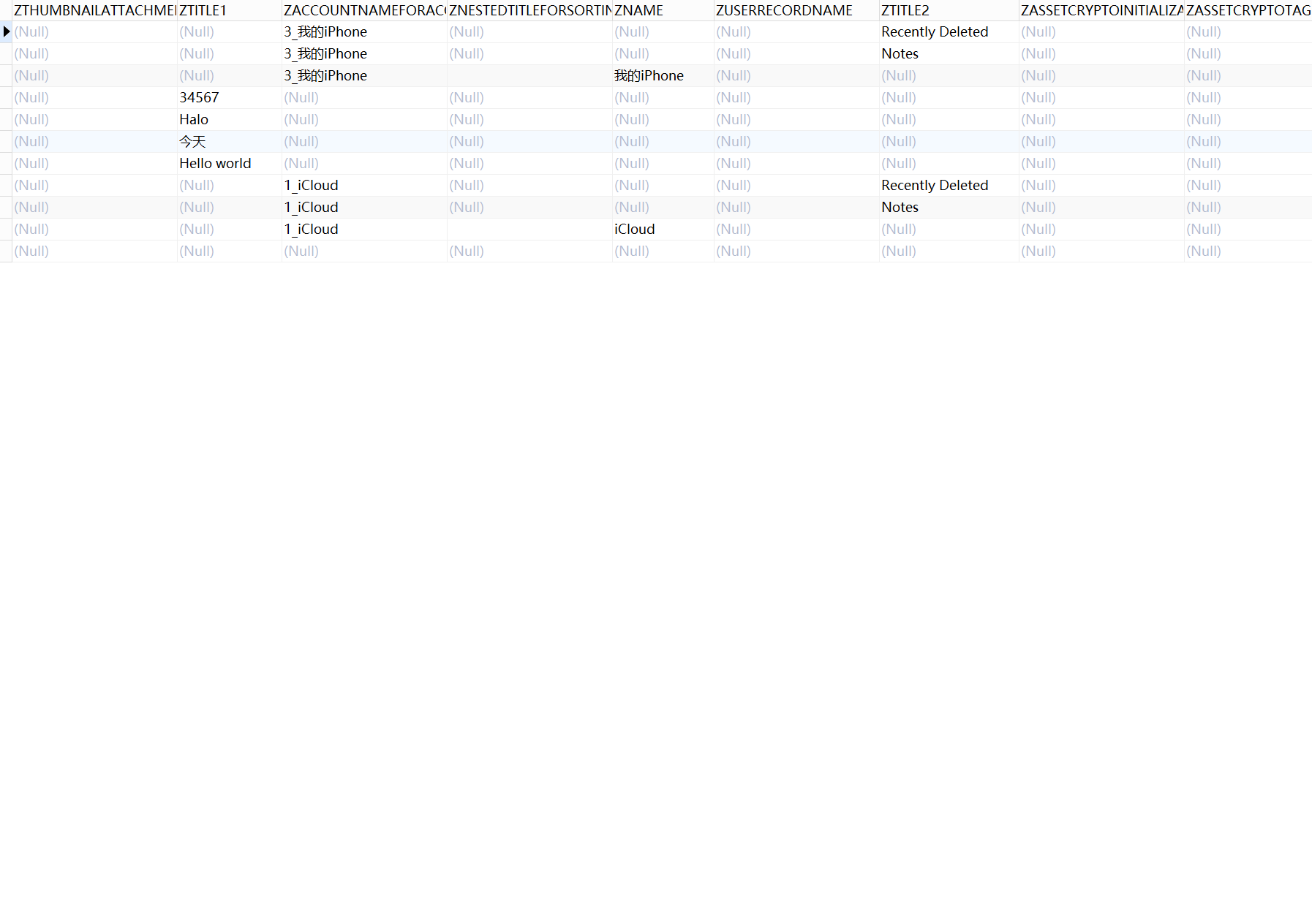
Task: Click the ZNAME column header
Action: pyautogui.click(x=663, y=10)
